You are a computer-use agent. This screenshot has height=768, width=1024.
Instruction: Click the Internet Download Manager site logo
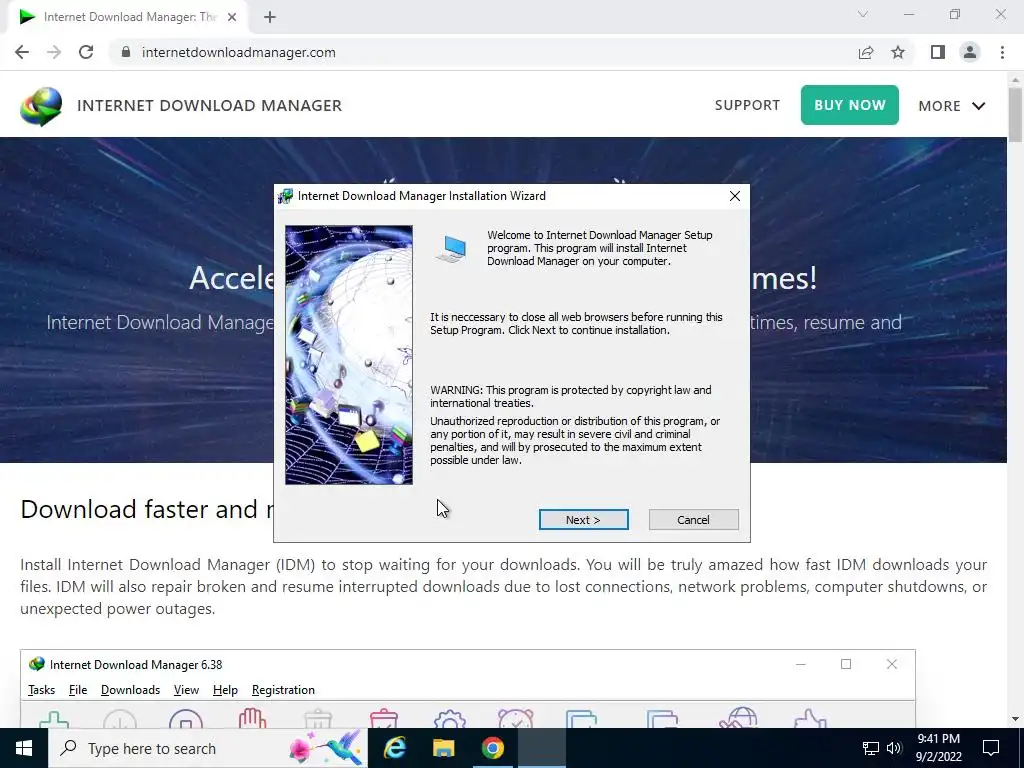click(41, 106)
